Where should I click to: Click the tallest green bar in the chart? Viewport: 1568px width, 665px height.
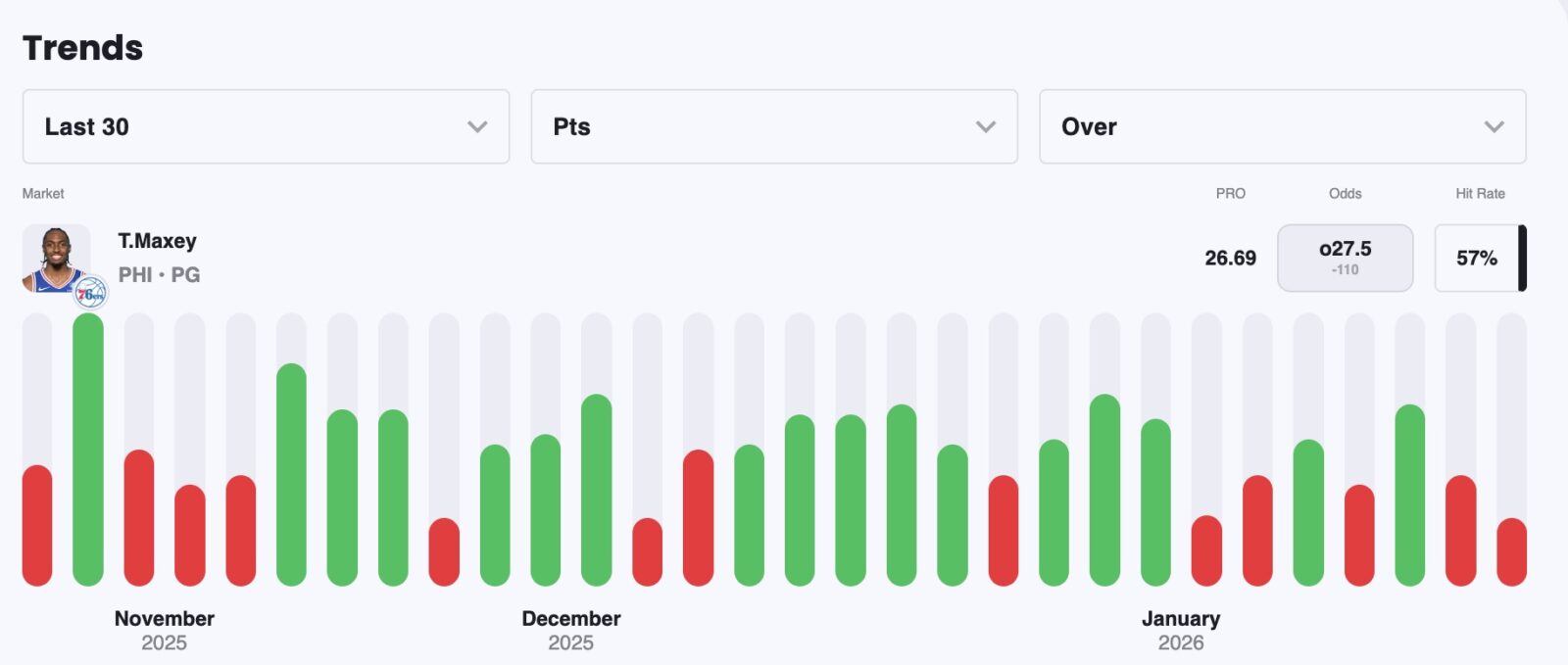88,451
